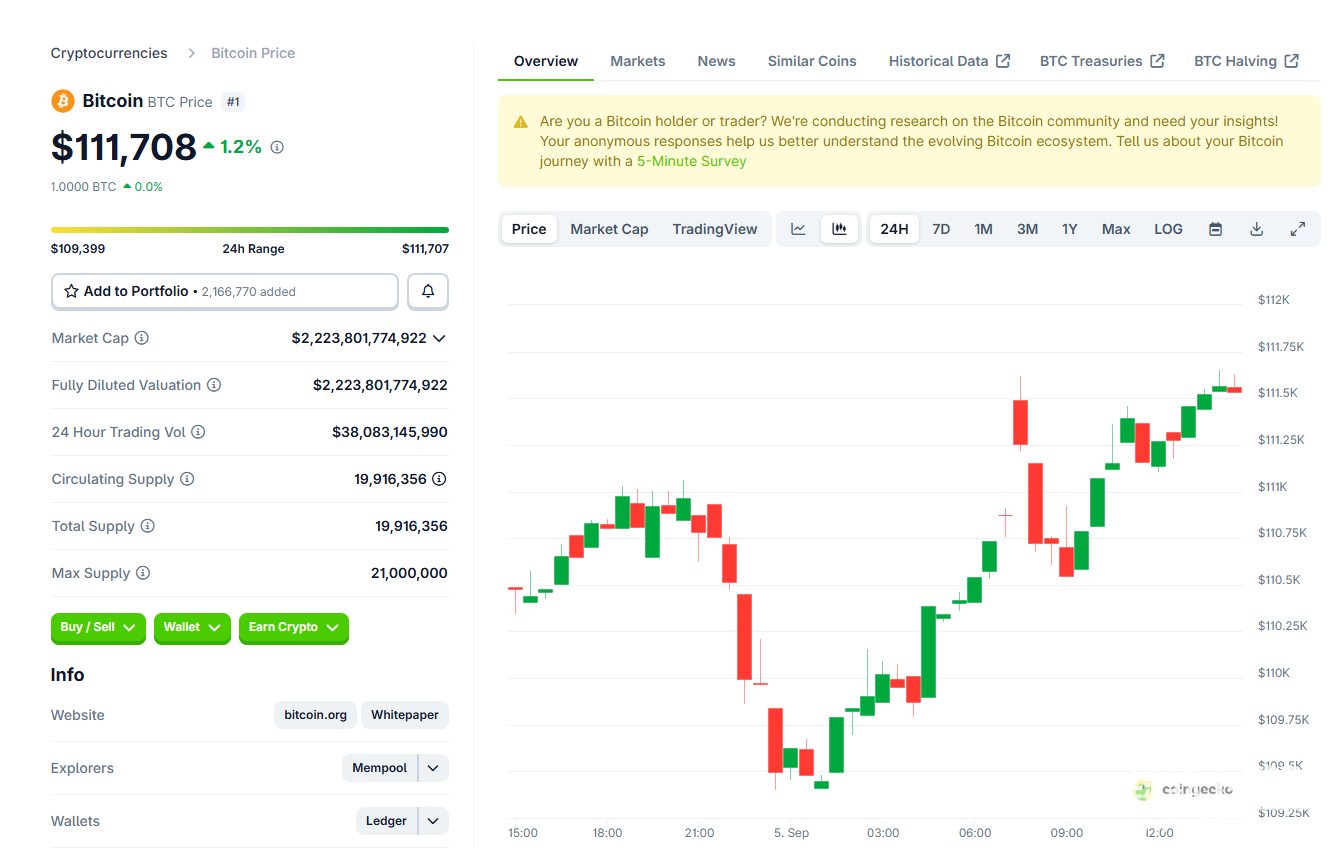Switch chart to Market Cap view
The image size is (1331, 848).
coord(609,229)
